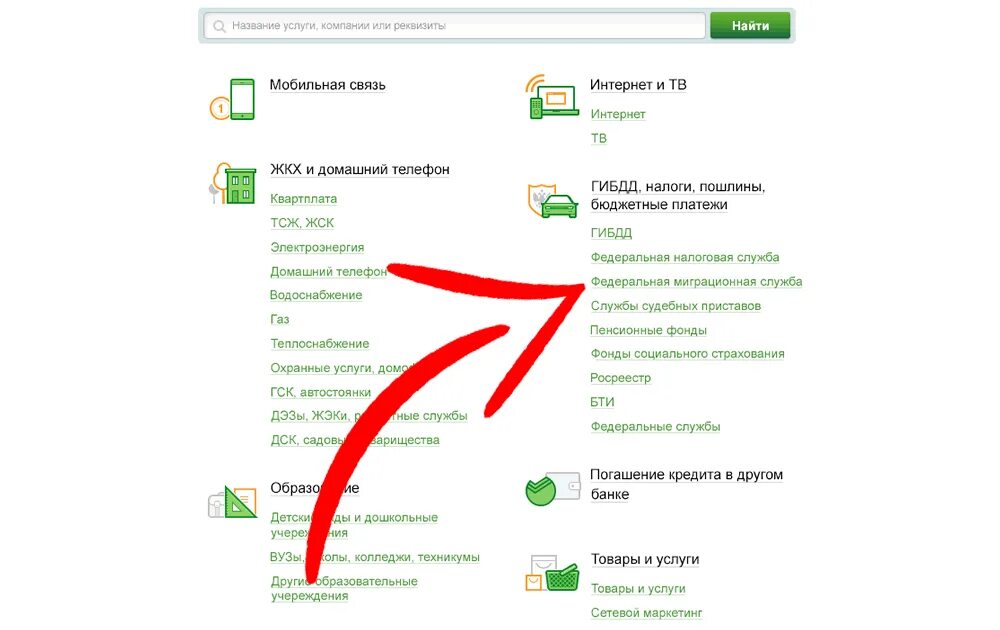Open the Сетевой маркетинг link
The image size is (1000, 630).
tap(646, 612)
